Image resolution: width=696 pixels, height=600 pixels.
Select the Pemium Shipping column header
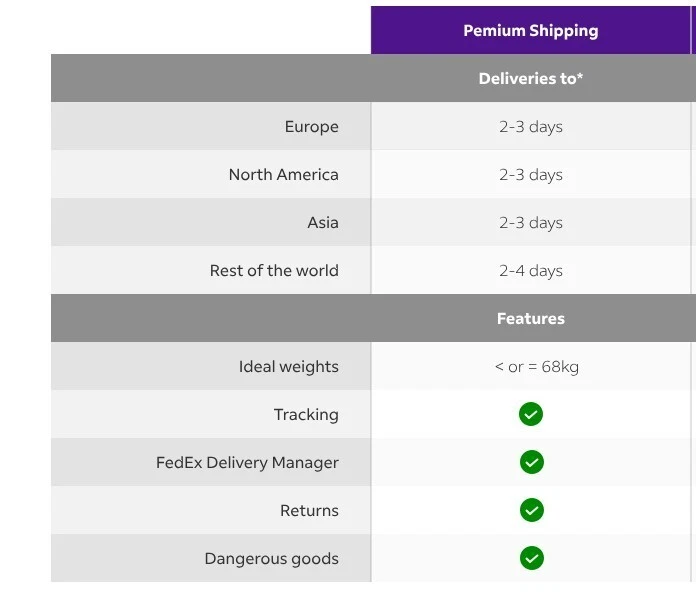click(x=530, y=30)
